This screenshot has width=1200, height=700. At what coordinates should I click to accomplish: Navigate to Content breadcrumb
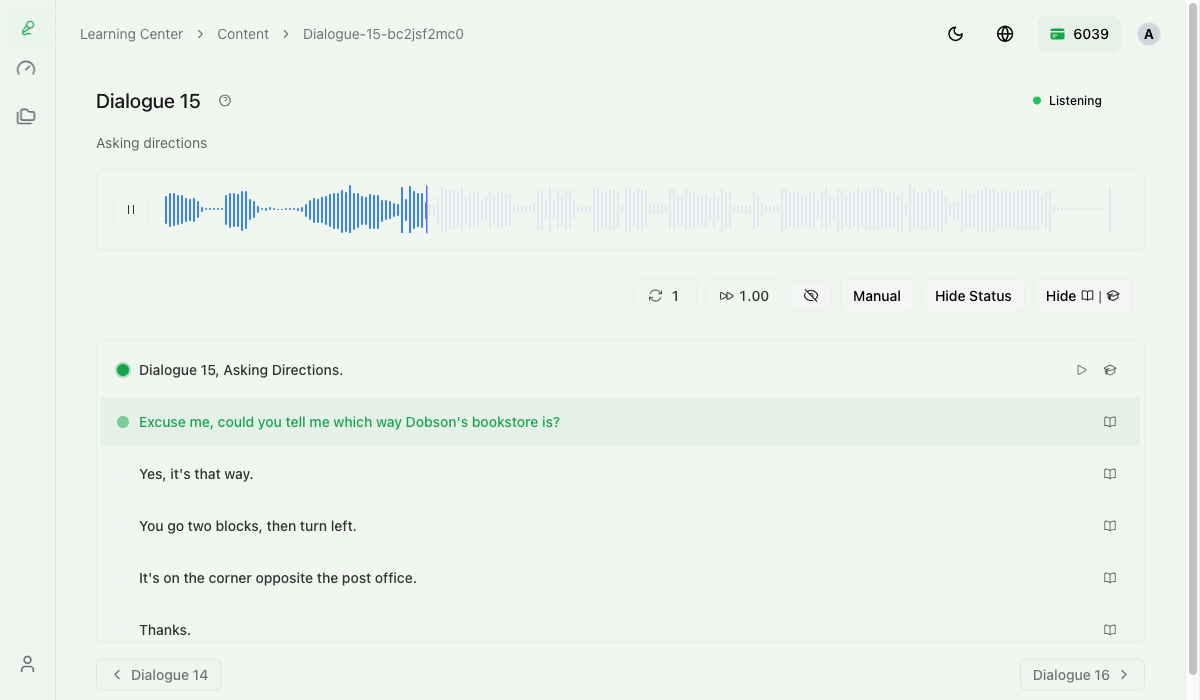[x=243, y=34]
